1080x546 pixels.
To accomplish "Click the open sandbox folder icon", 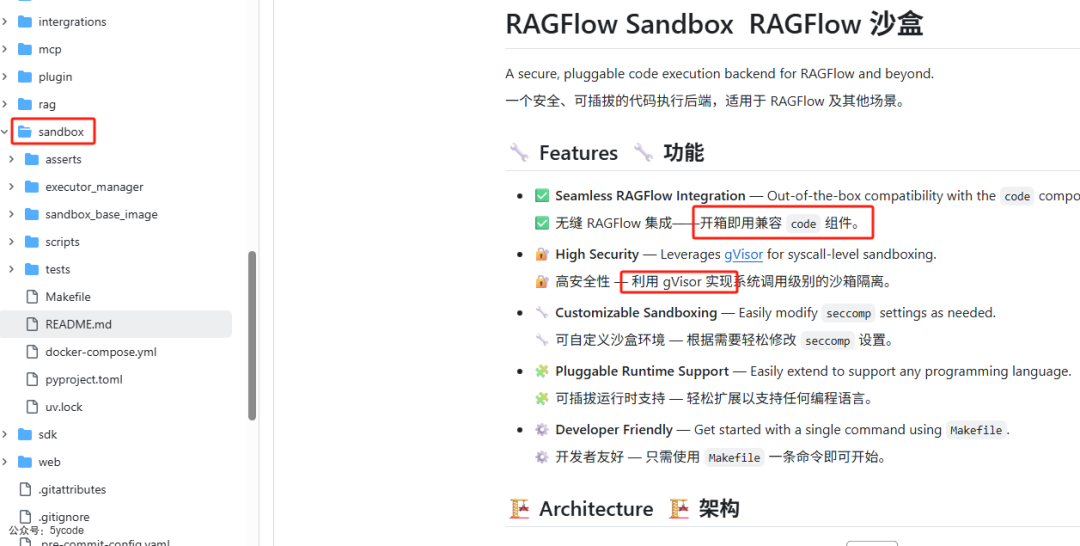I will tap(25, 132).
